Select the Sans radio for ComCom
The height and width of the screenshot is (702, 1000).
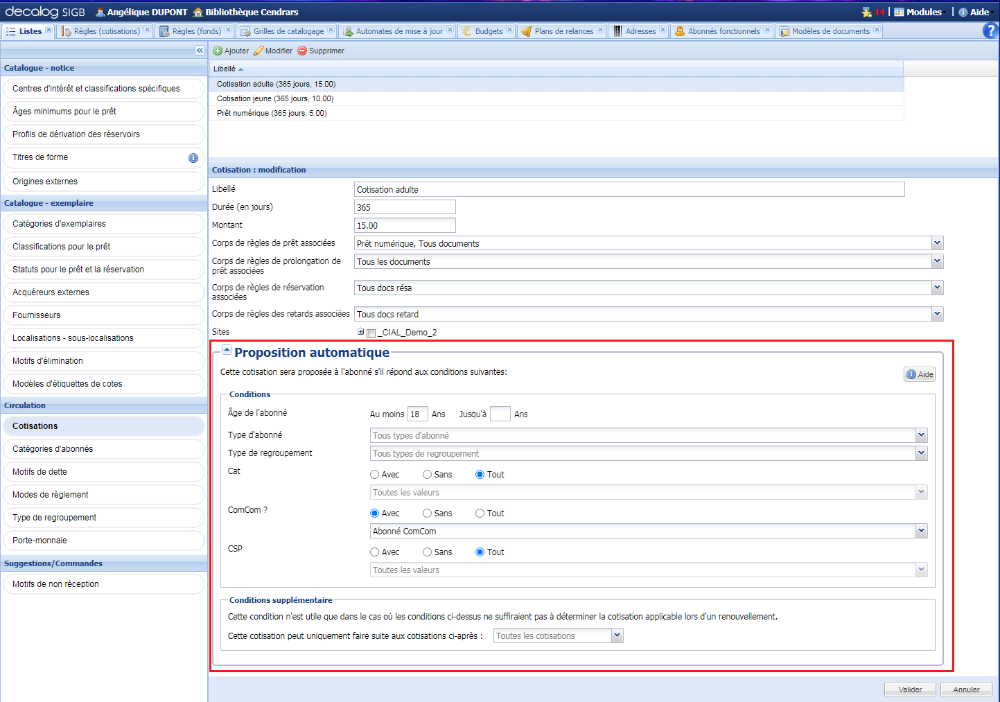point(428,513)
